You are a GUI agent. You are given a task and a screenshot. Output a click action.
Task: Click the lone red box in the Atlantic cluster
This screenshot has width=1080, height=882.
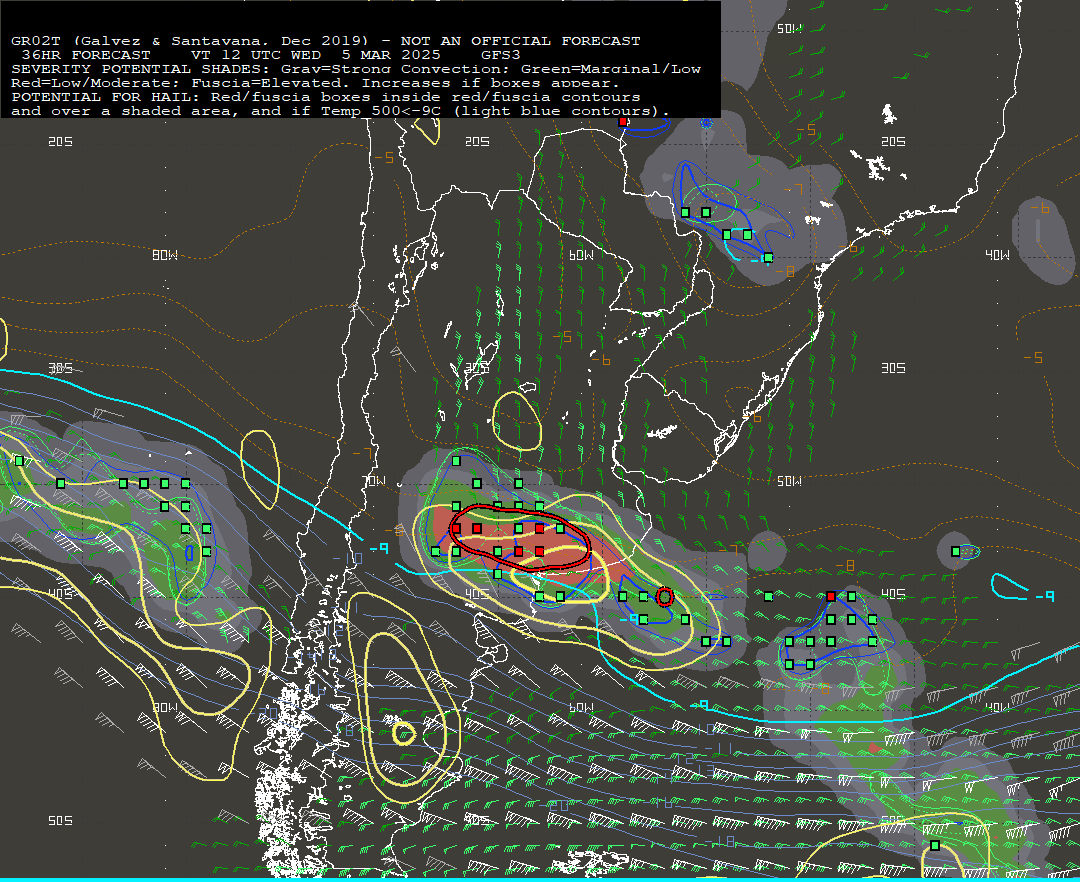click(x=831, y=596)
